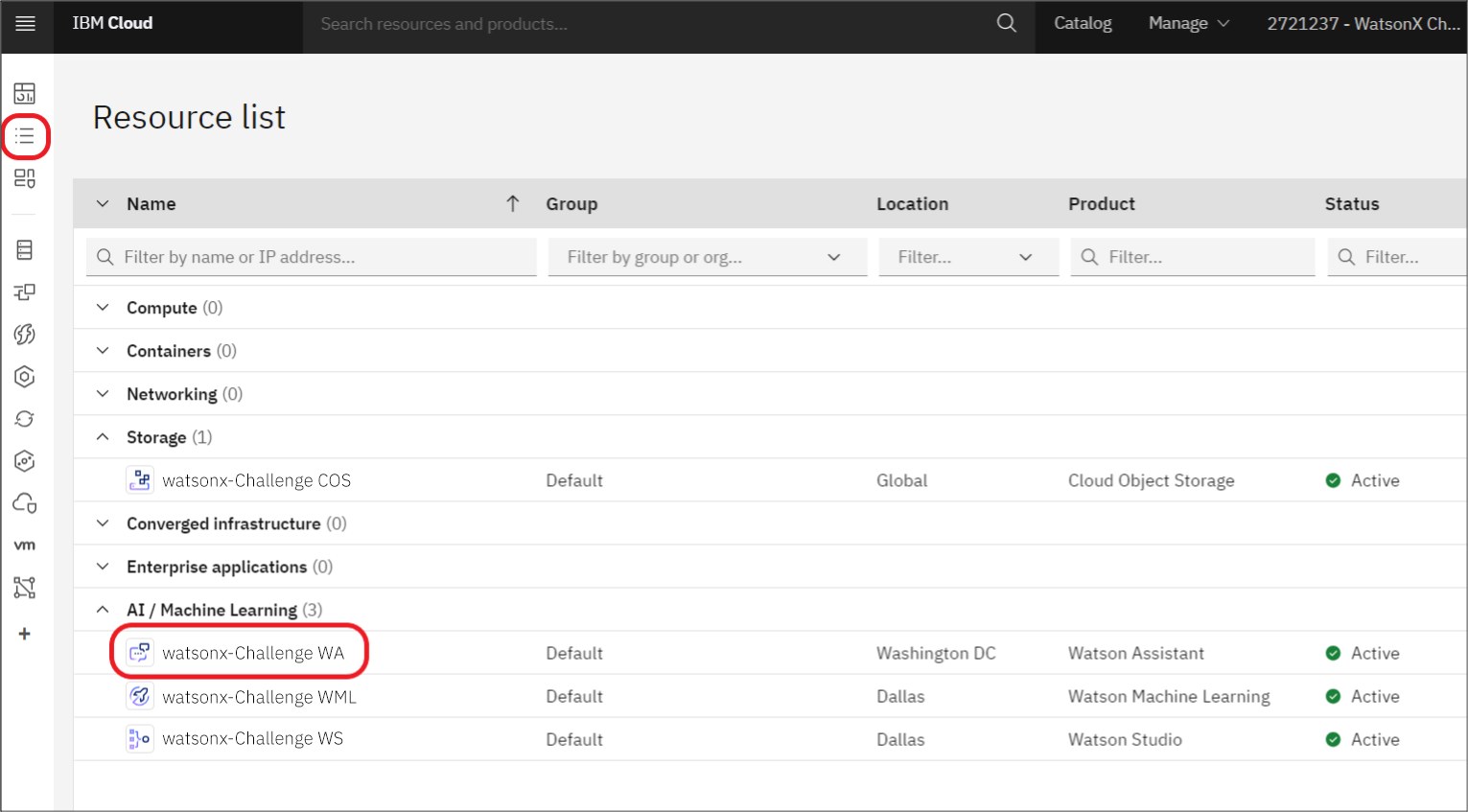Image resolution: width=1468 pixels, height=812 pixels.
Task: Click the Filter by name input field
Action: click(x=312, y=257)
